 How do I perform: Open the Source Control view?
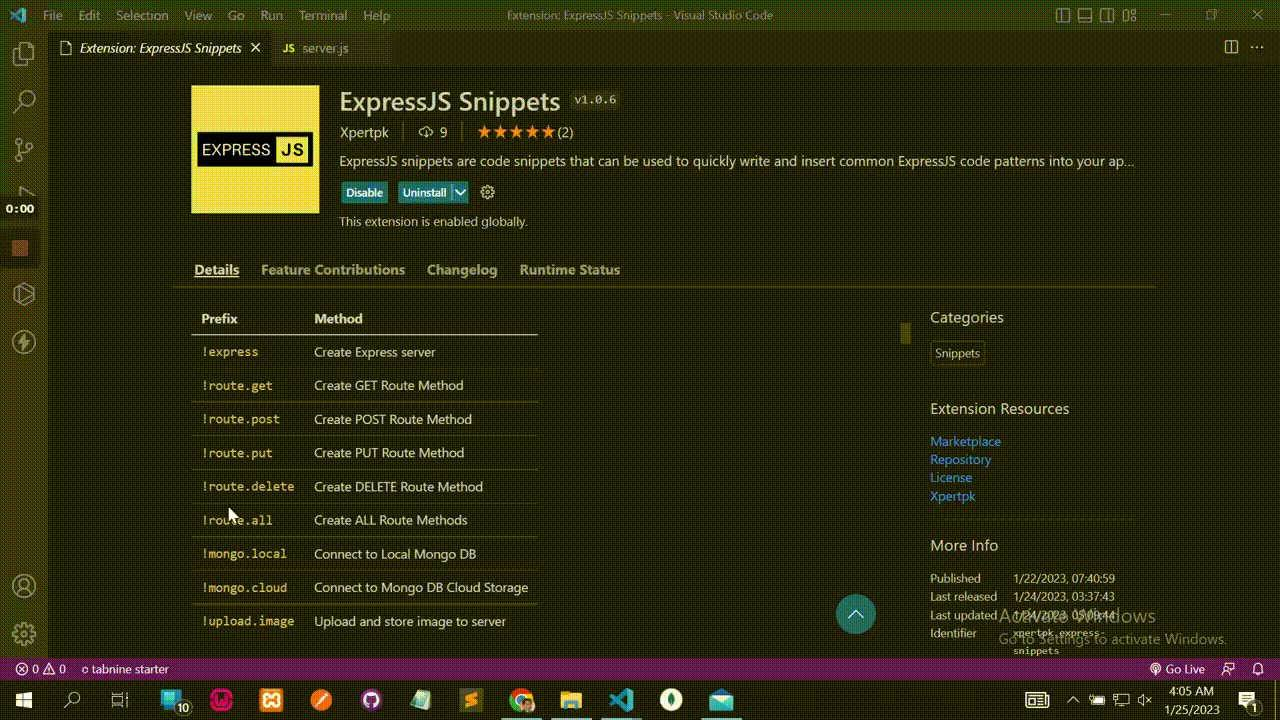click(x=24, y=149)
